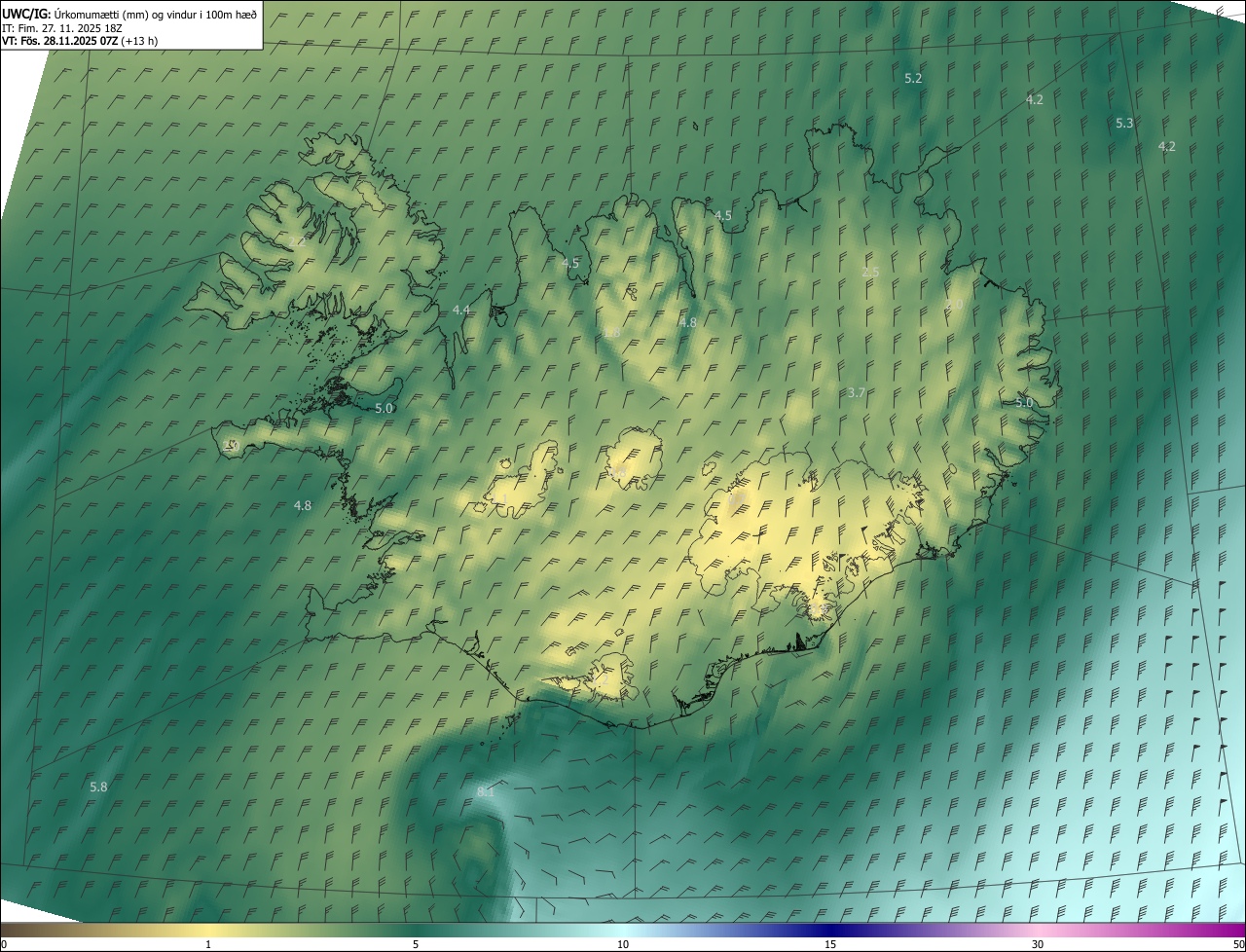Click the title line starting with UWC/IG
1246x952 pixels.
click(x=129, y=14)
